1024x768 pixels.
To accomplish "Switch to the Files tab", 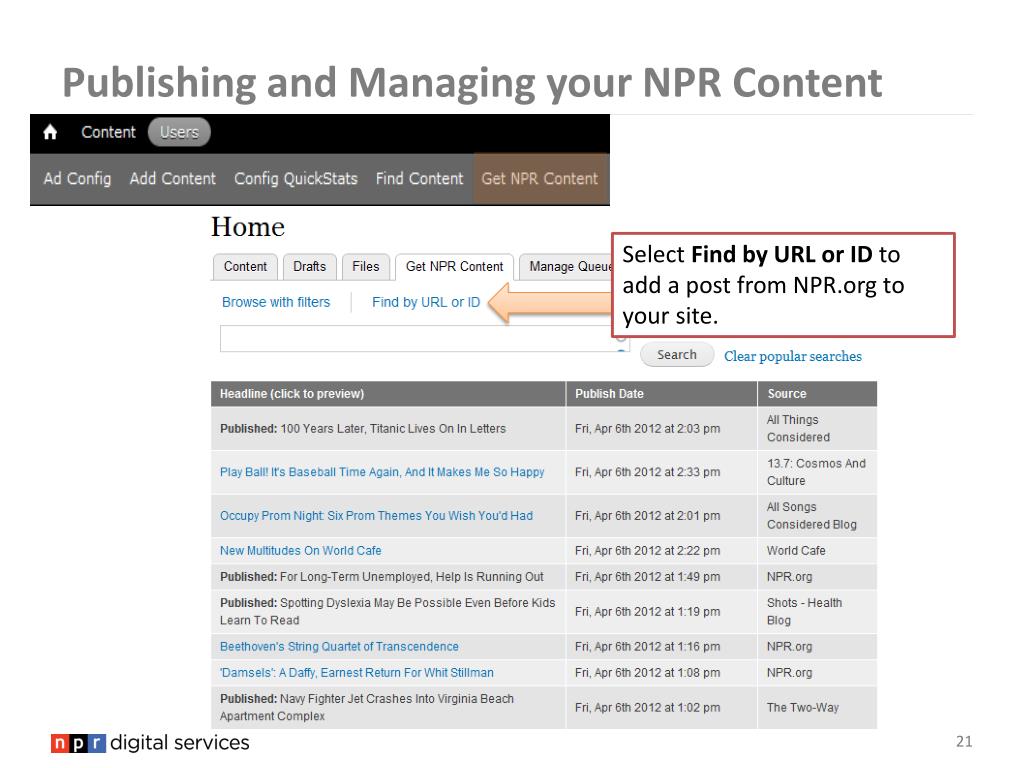I will pyautogui.click(x=366, y=267).
